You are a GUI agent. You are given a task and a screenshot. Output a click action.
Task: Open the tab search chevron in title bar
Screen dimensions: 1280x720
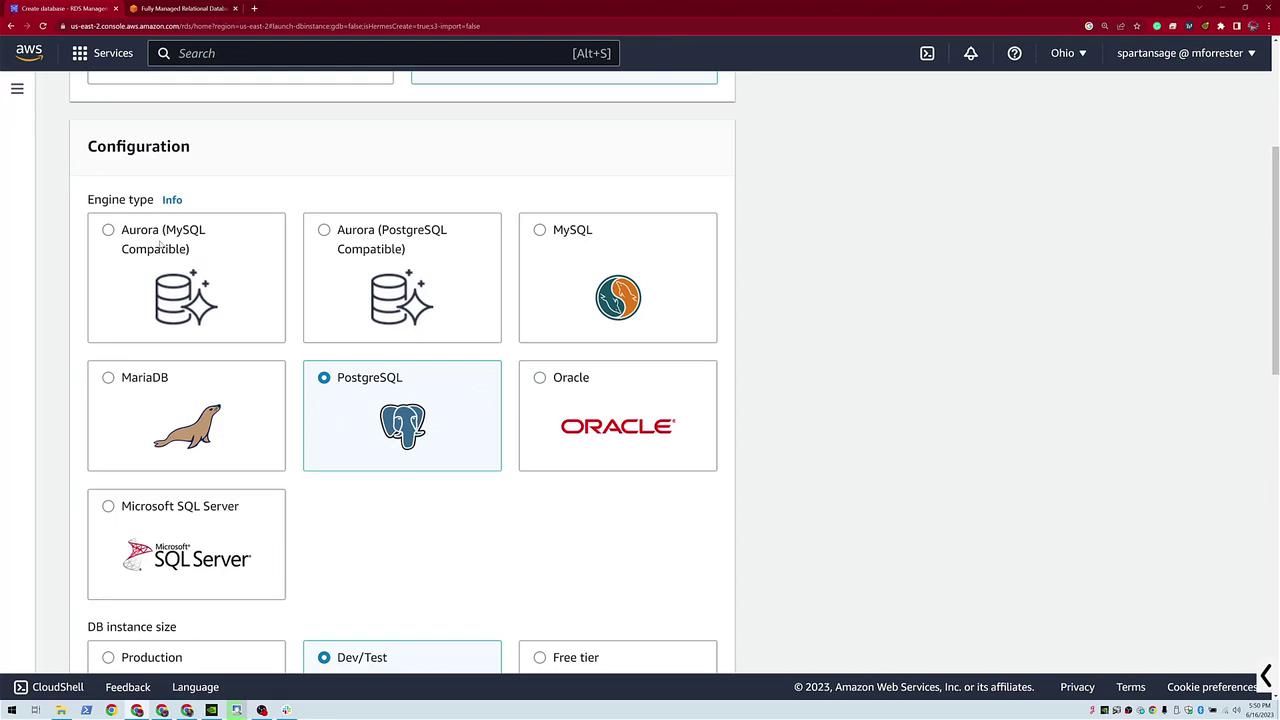tap(1199, 8)
